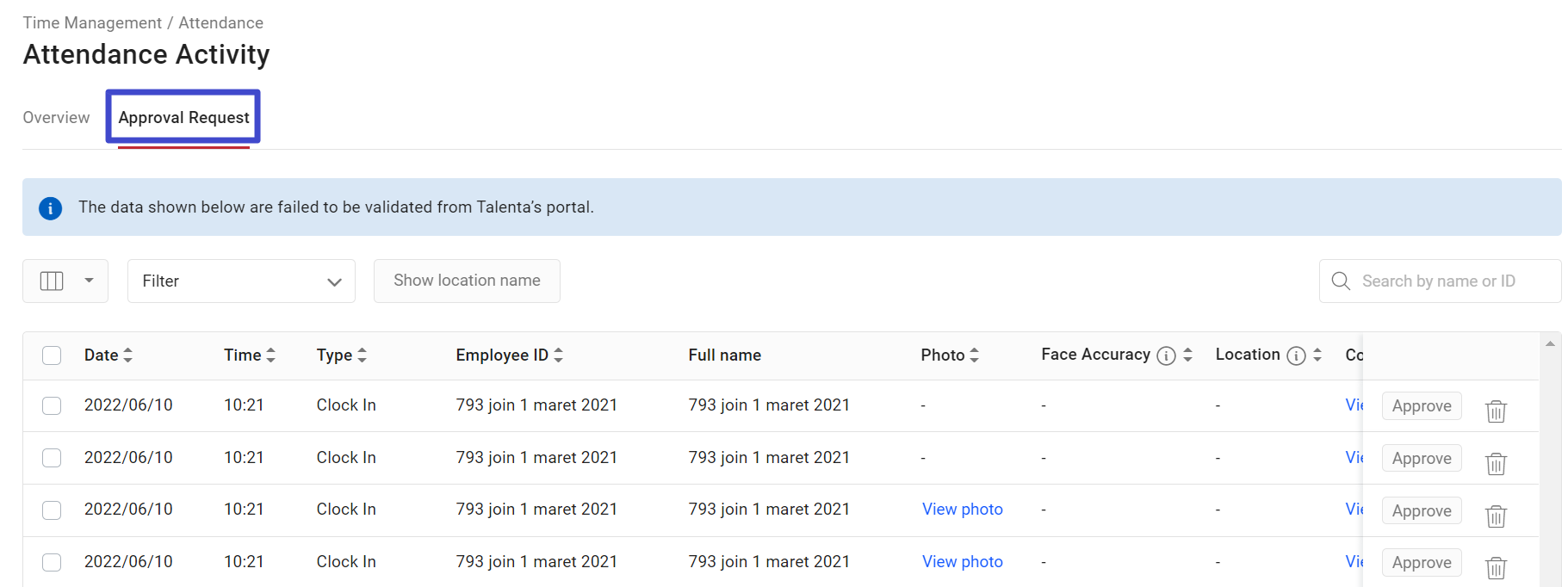Sort by Photo column arrows
The width and height of the screenshot is (1568, 587).
pos(974,355)
